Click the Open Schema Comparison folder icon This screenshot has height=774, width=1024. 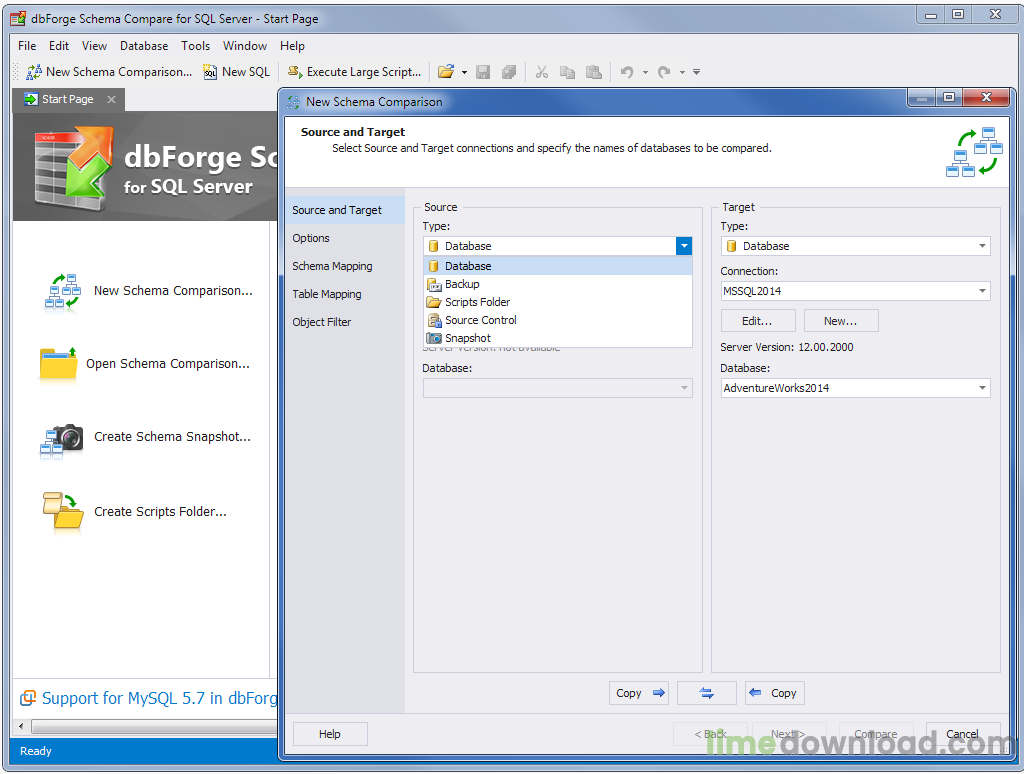(58, 364)
